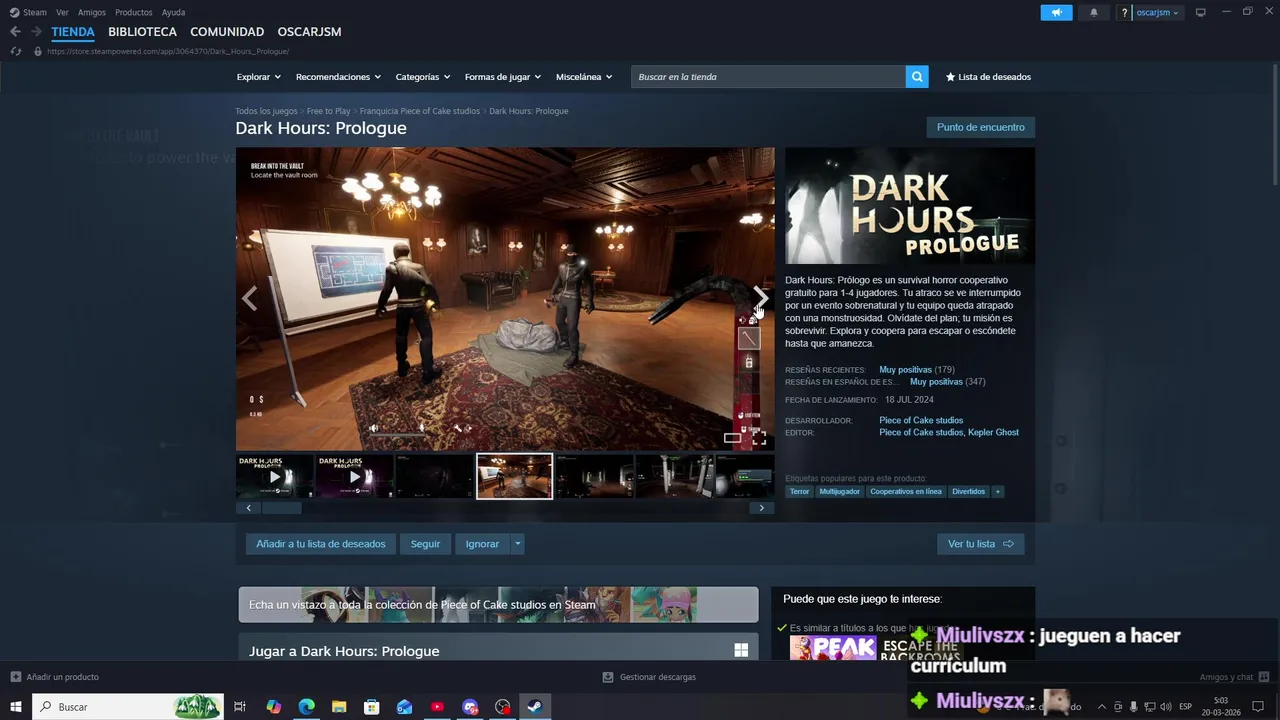This screenshot has width=1280, height=720.
Task: Expand the Miscelánea dropdown
Action: 584,77
